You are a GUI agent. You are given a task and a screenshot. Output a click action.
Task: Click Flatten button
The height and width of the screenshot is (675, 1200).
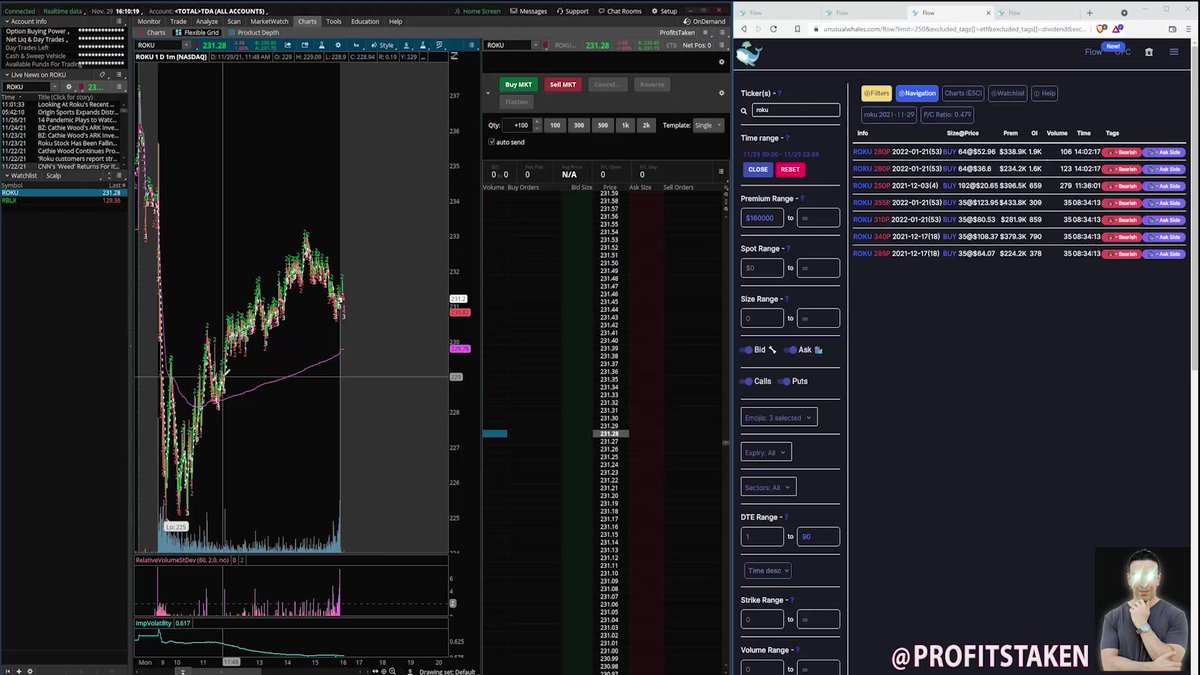516,102
